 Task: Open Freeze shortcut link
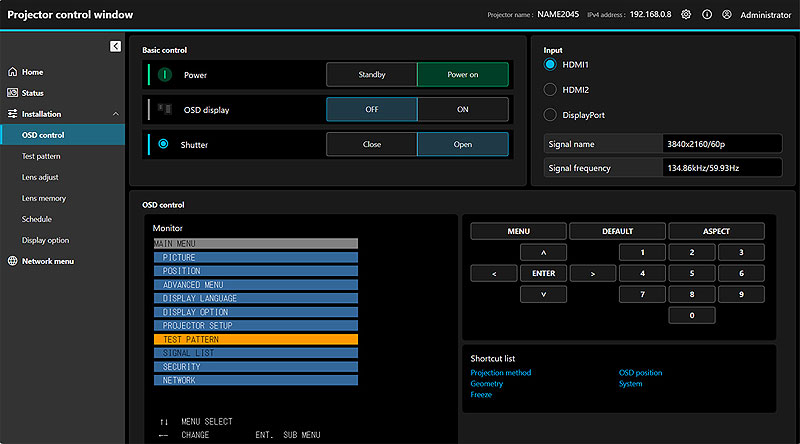pos(481,394)
